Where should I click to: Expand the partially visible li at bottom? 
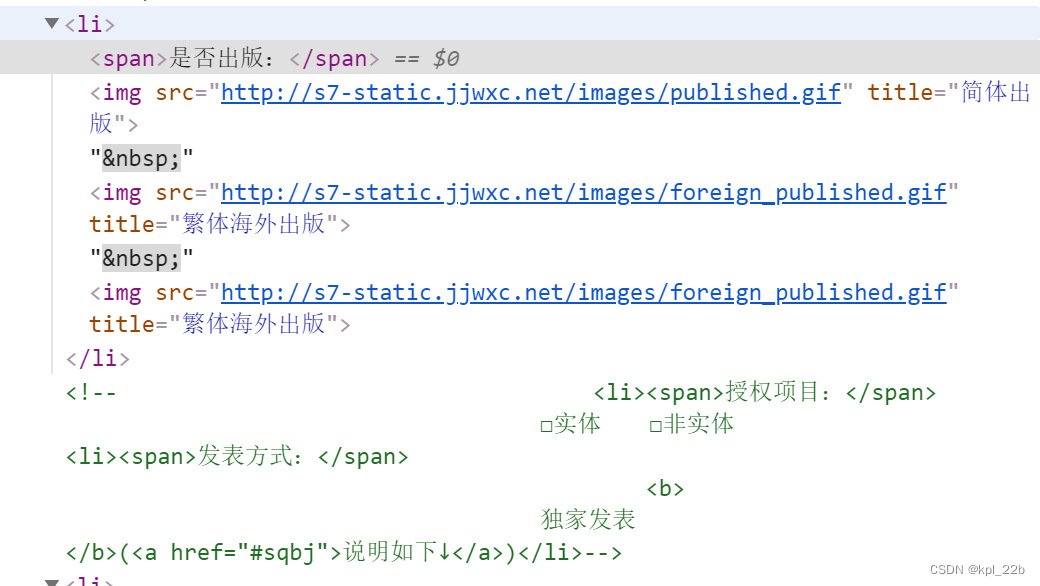[52, 582]
